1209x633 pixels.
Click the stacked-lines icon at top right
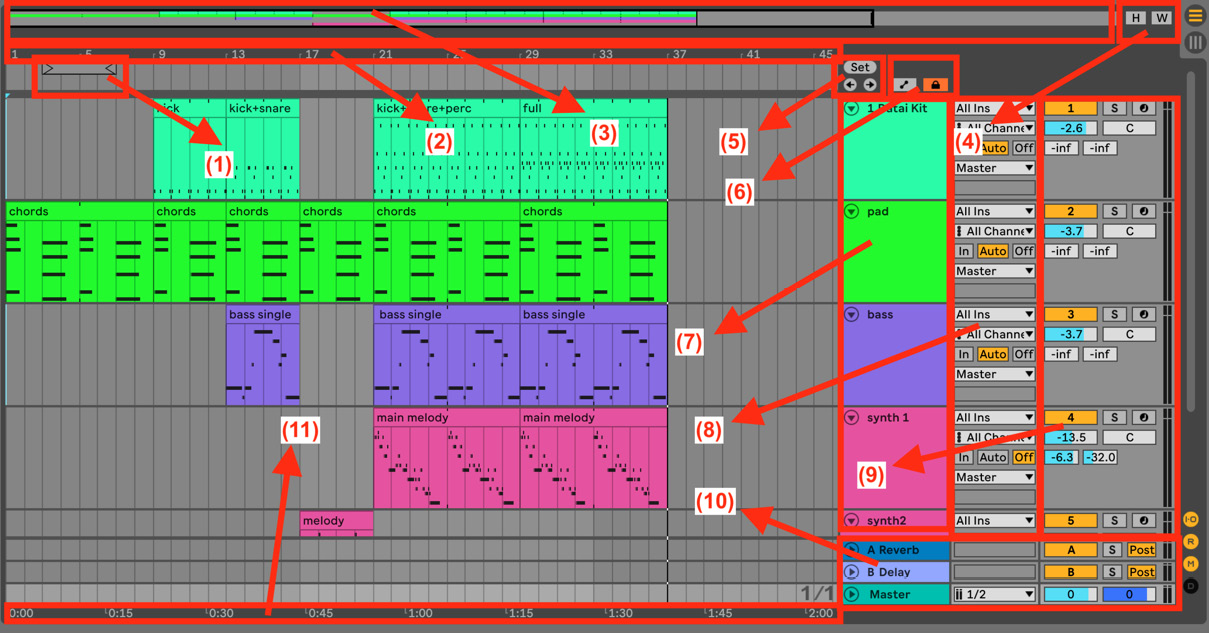[1195, 16]
